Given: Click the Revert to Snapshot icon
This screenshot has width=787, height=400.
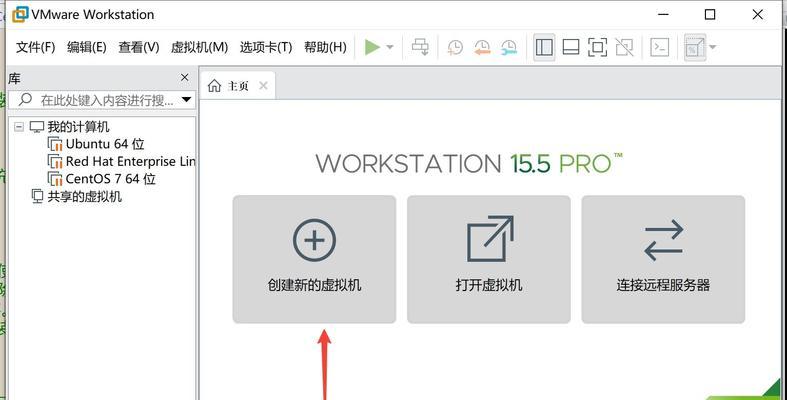Looking at the screenshot, I should click(482, 47).
